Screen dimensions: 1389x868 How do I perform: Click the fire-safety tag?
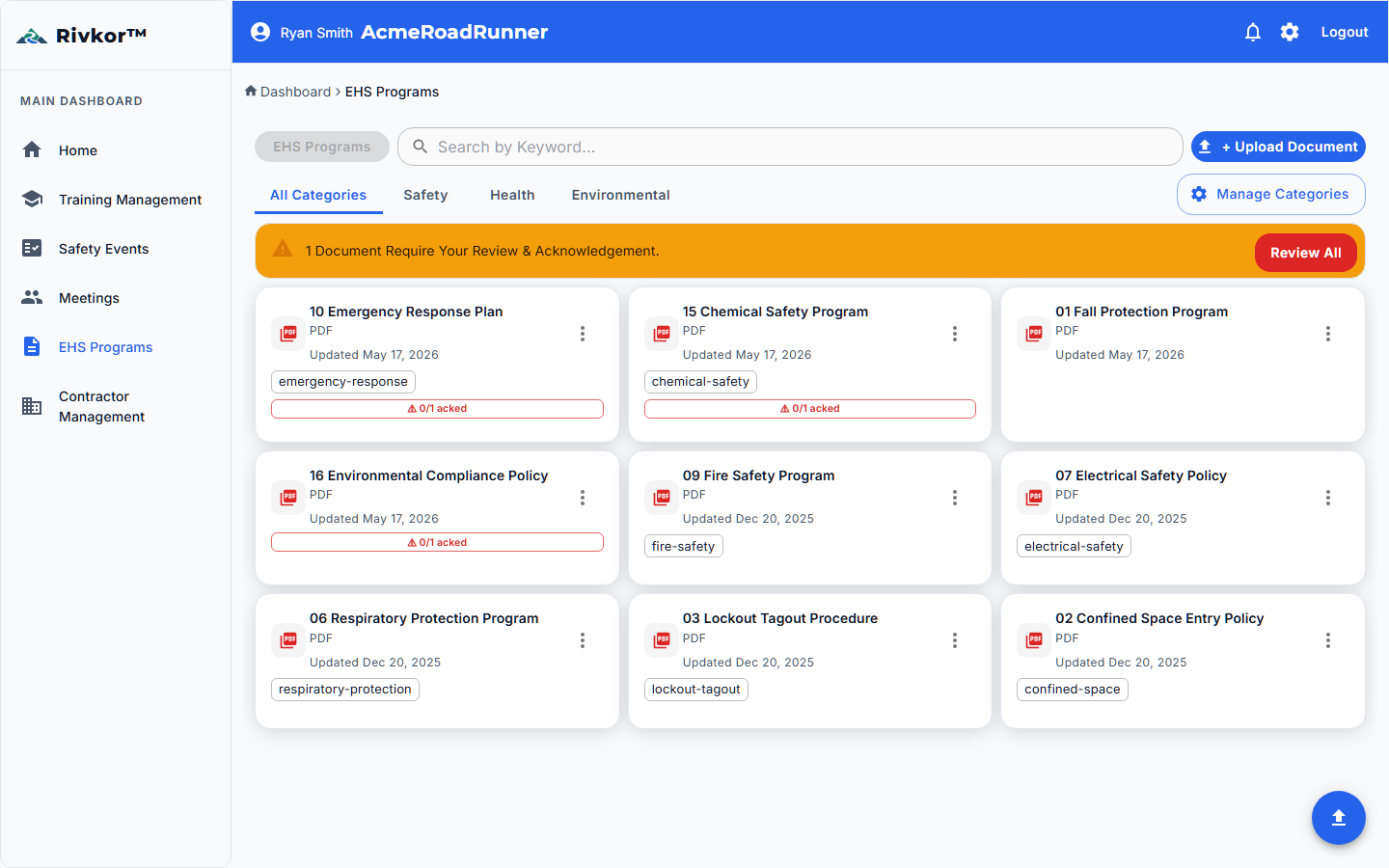pyautogui.click(x=683, y=546)
